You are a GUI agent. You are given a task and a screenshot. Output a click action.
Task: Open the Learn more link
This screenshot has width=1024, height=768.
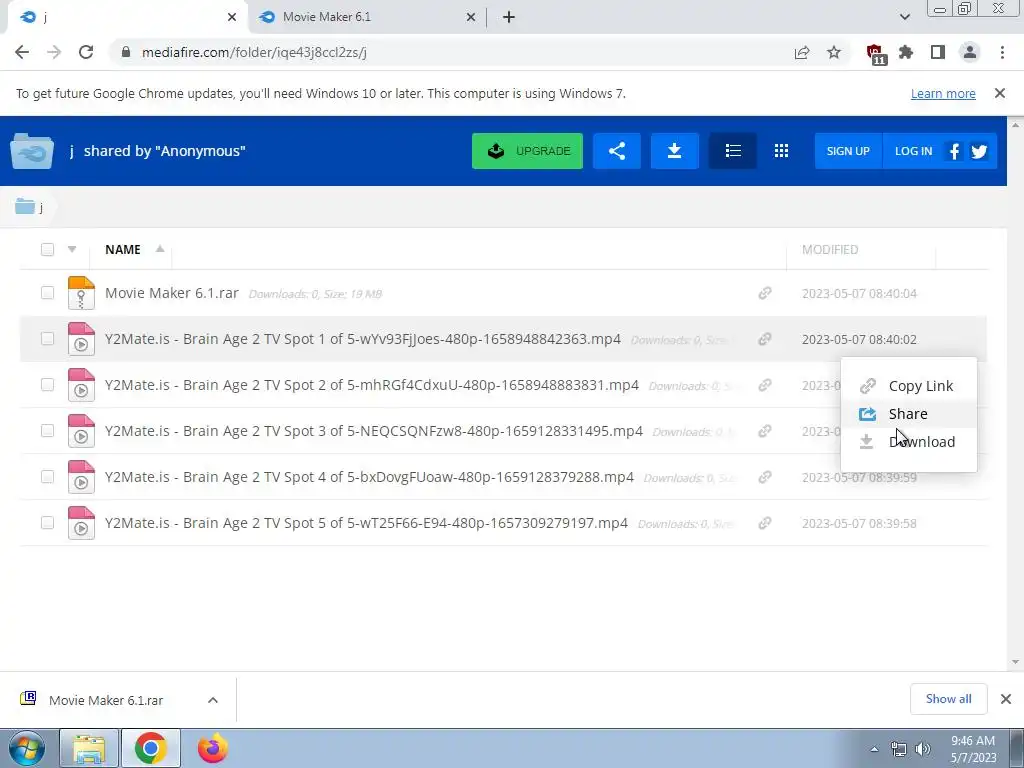click(943, 93)
